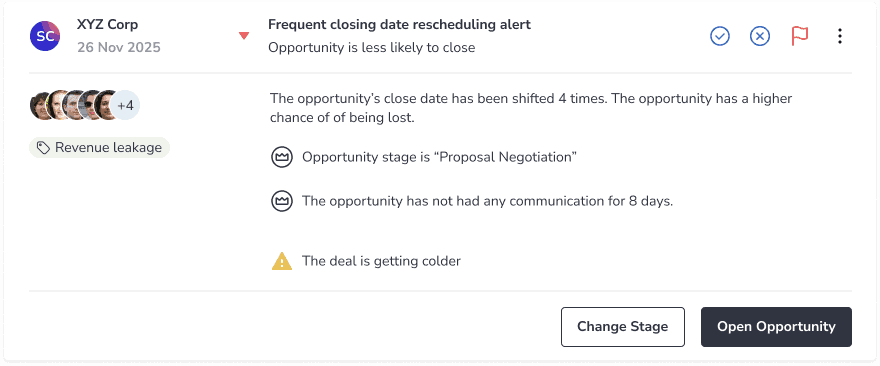Click the 26 Nov 2025 date

click(x=119, y=48)
